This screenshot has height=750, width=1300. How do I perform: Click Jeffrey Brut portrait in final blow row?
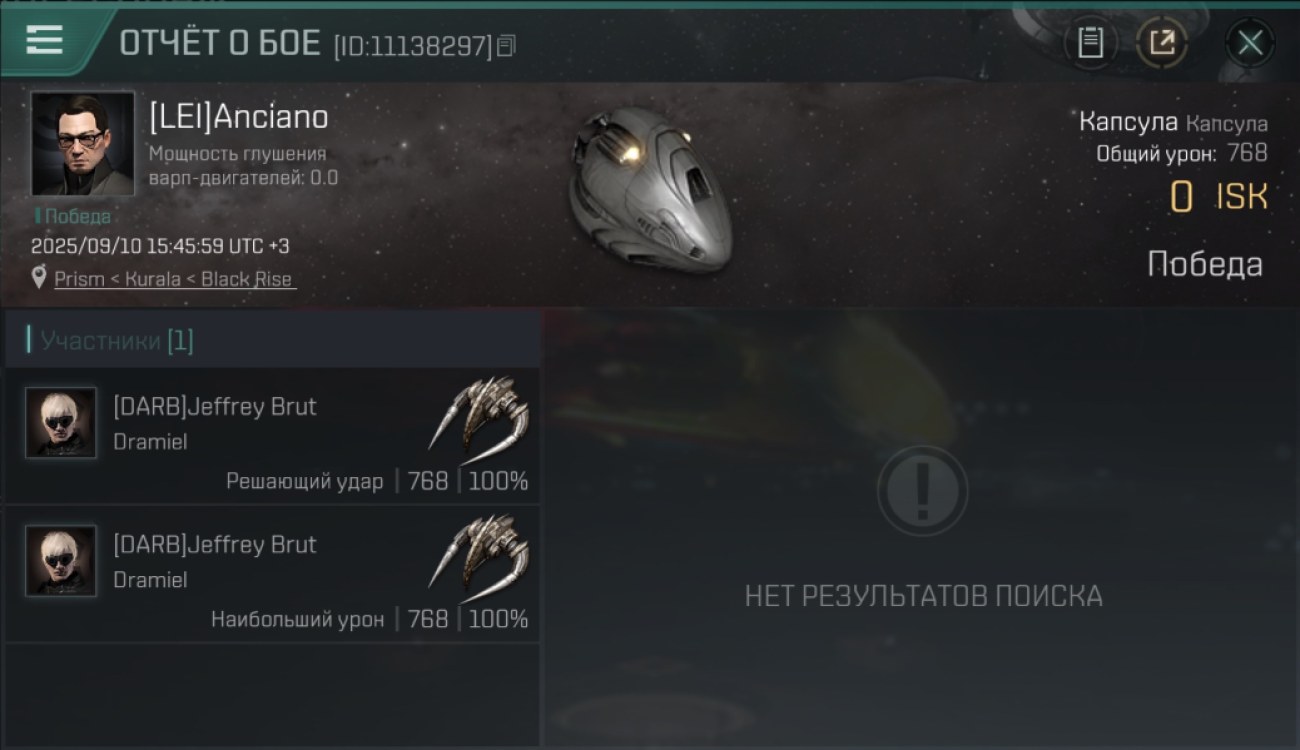pyautogui.click(x=61, y=423)
